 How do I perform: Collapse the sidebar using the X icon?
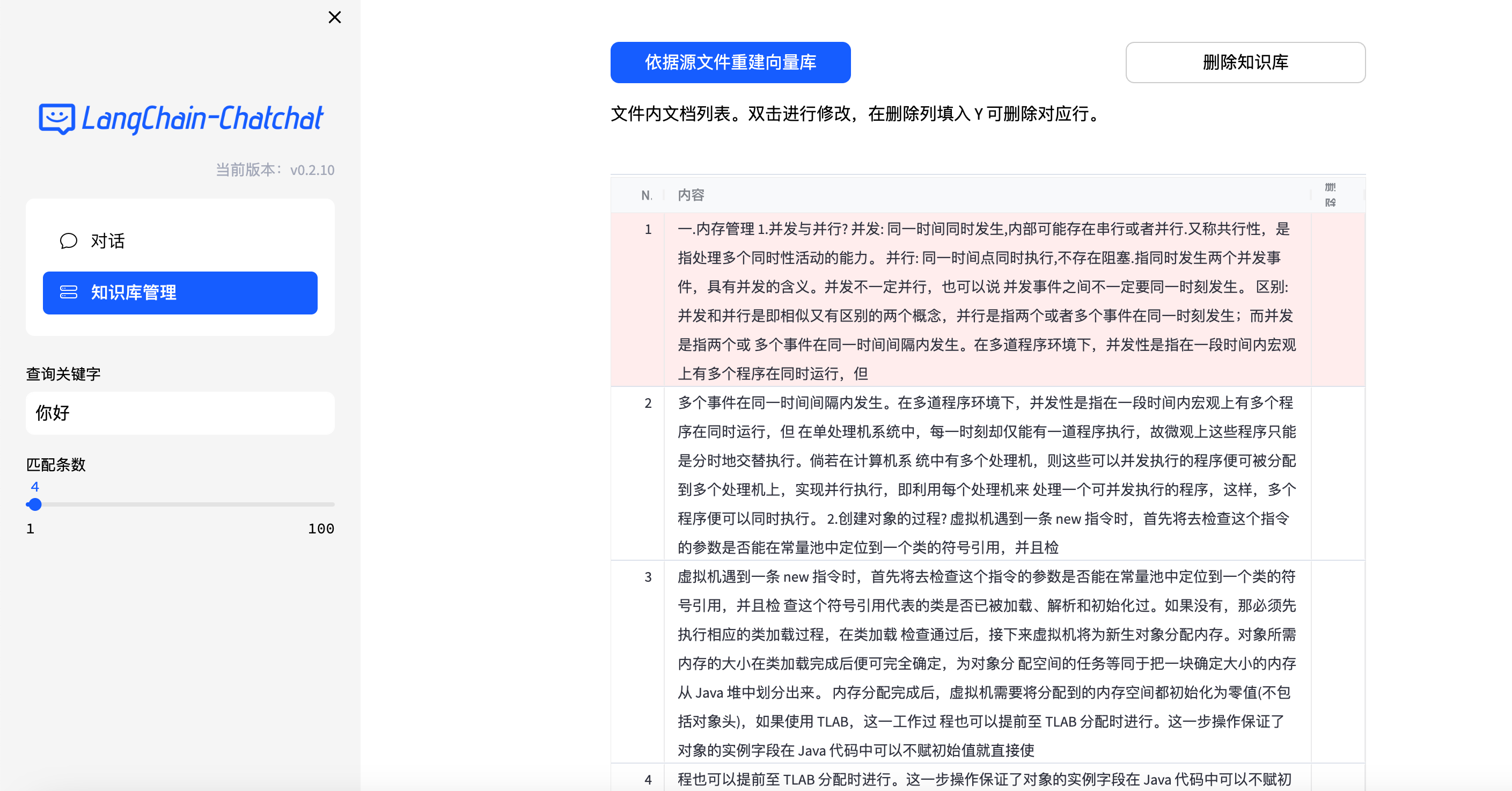click(335, 17)
